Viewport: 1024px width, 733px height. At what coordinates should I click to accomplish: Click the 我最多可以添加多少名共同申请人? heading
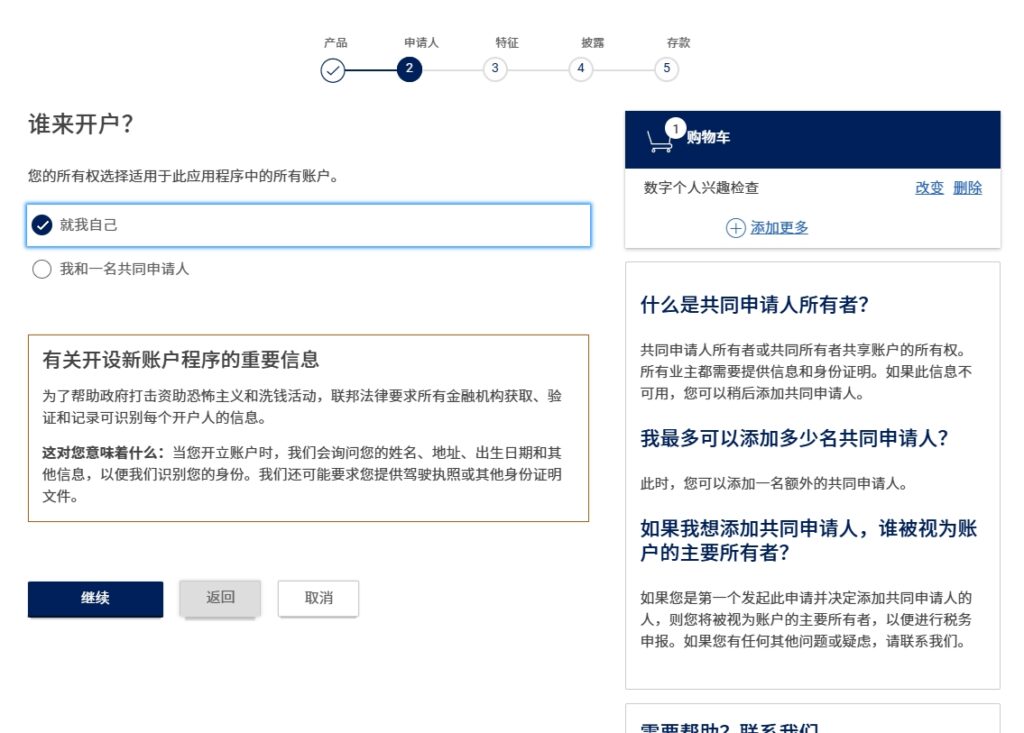click(794, 438)
